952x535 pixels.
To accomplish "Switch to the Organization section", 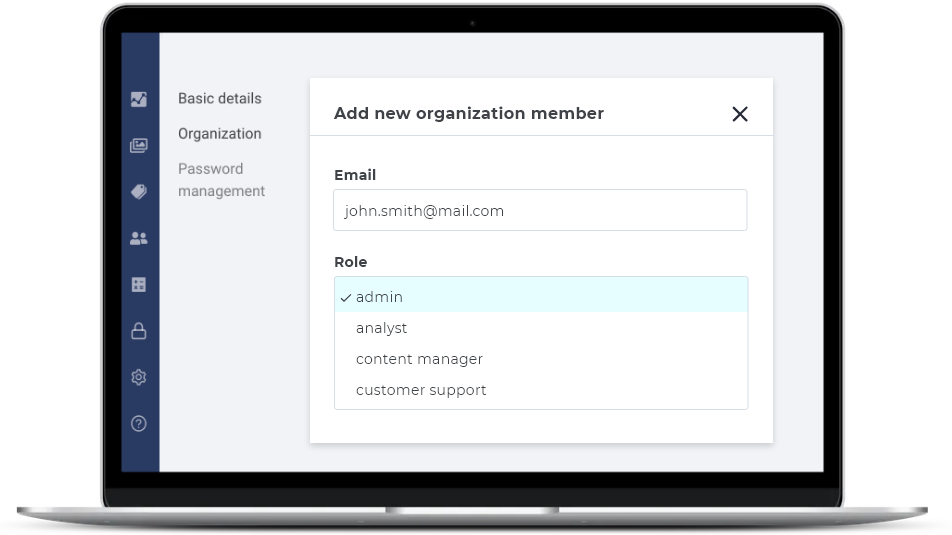I will pyautogui.click(x=220, y=133).
